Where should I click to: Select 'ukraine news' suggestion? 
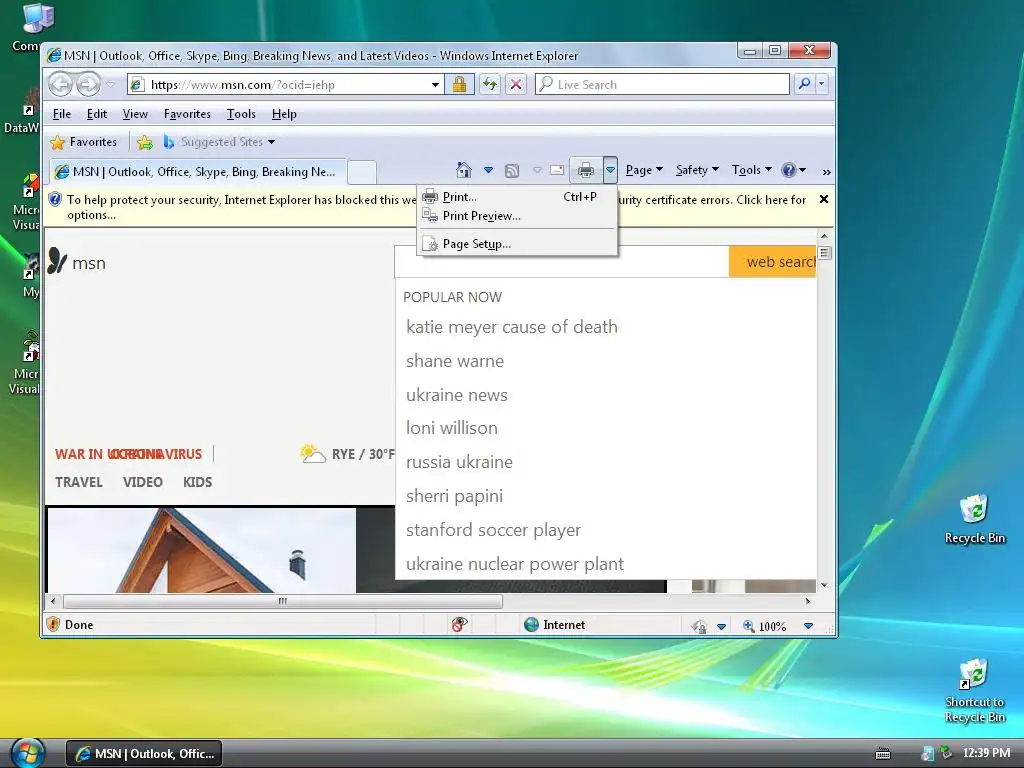(x=456, y=394)
